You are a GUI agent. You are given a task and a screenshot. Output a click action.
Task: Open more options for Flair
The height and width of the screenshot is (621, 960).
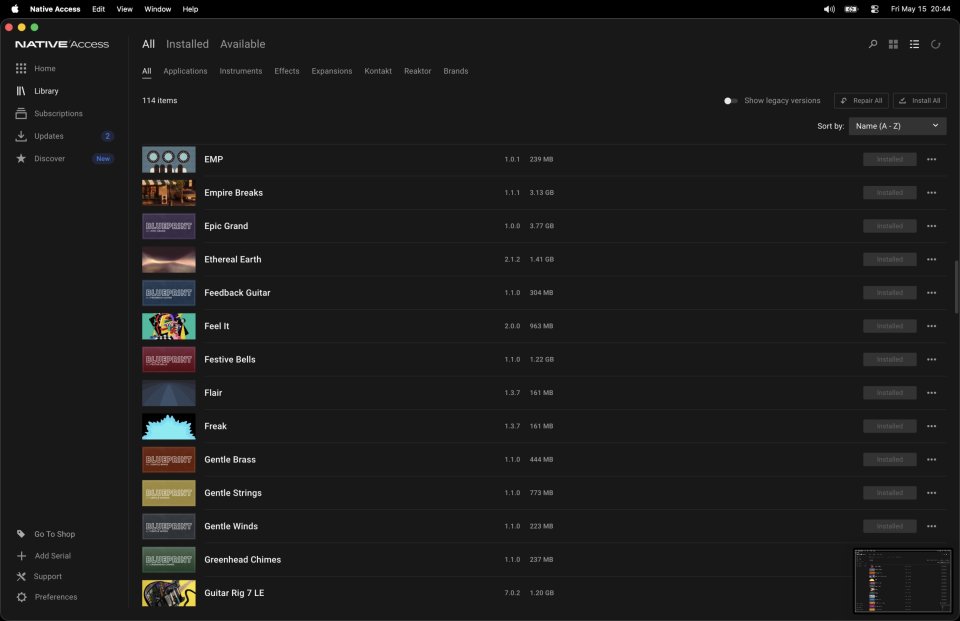click(931, 393)
